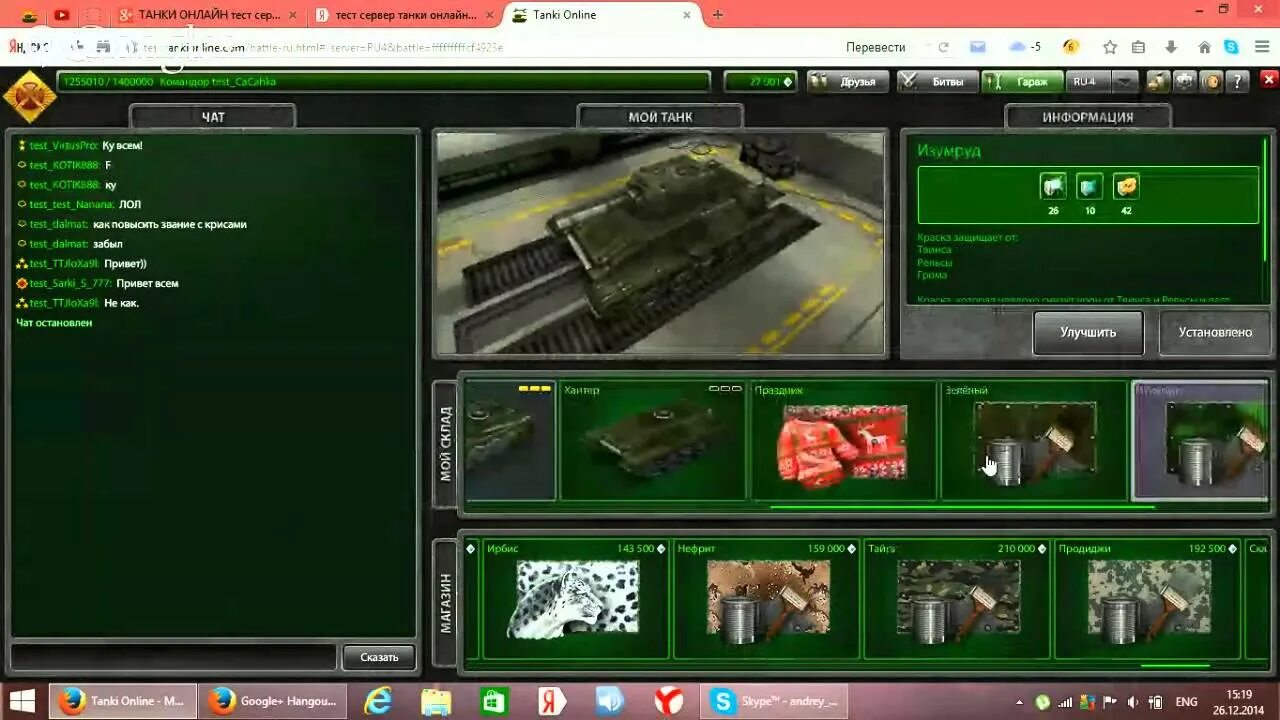Image resolution: width=1280 pixels, height=720 pixels.
Task: Click the Сказать send button
Action: coord(379,657)
